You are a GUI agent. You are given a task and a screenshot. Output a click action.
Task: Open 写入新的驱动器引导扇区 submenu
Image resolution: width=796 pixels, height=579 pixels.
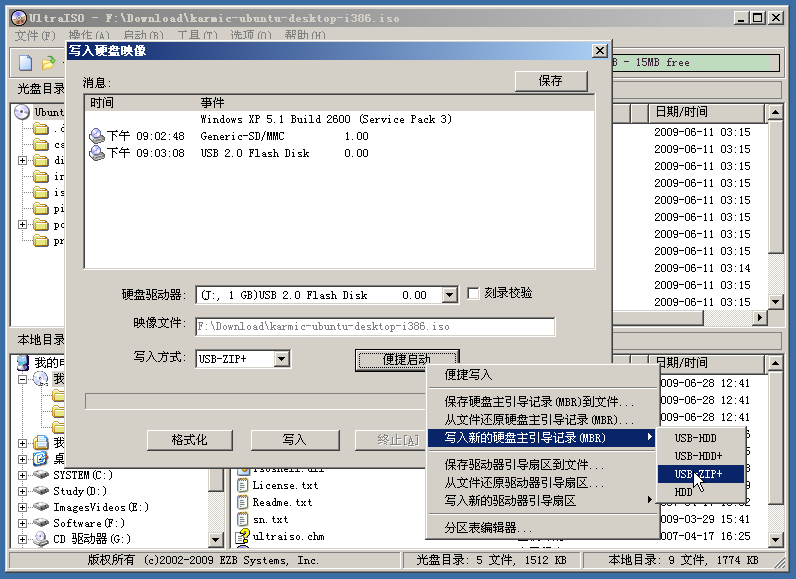542,501
